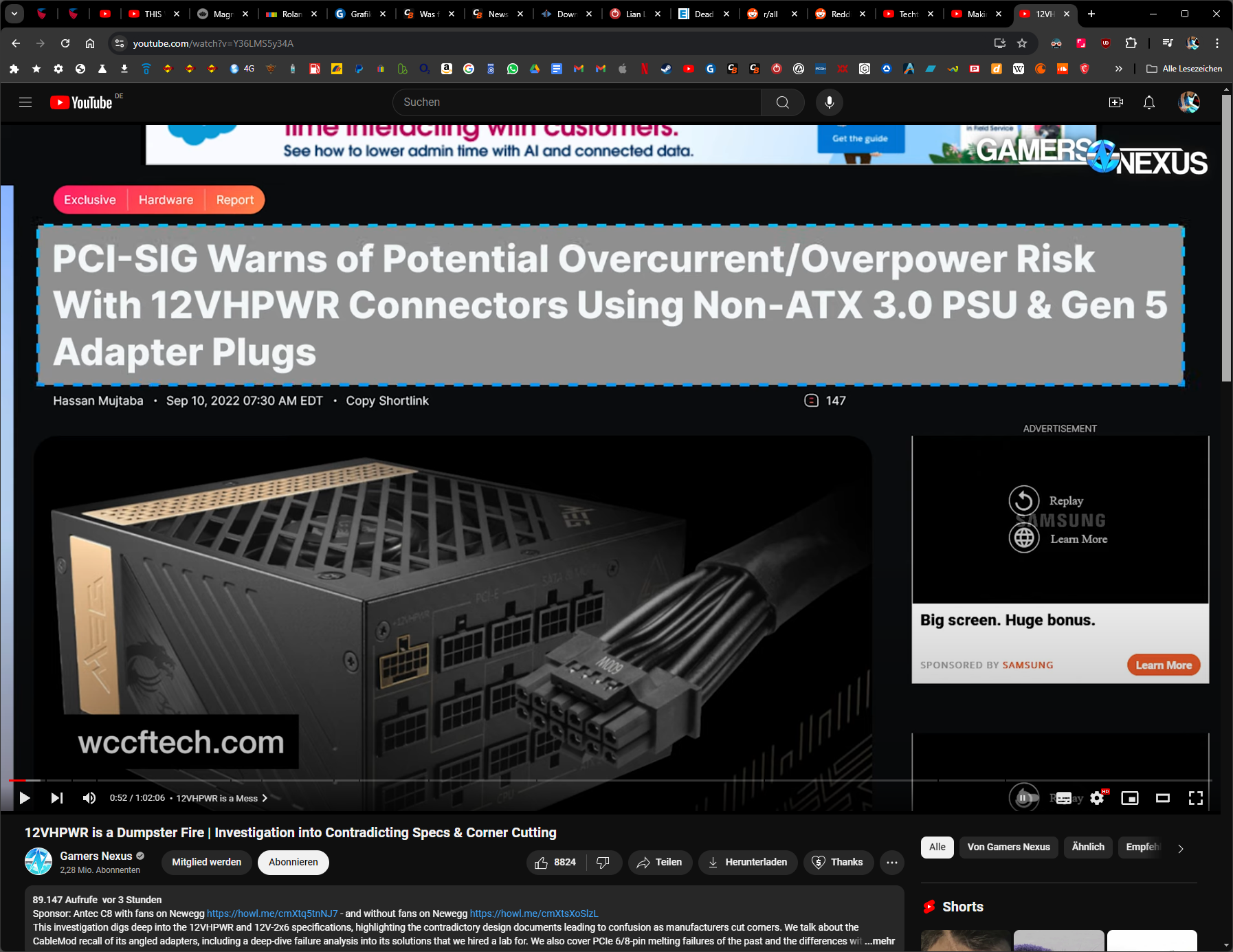
Task: Open the 'Alle Lesezeichen' folder
Action: pyautogui.click(x=1184, y=69)
